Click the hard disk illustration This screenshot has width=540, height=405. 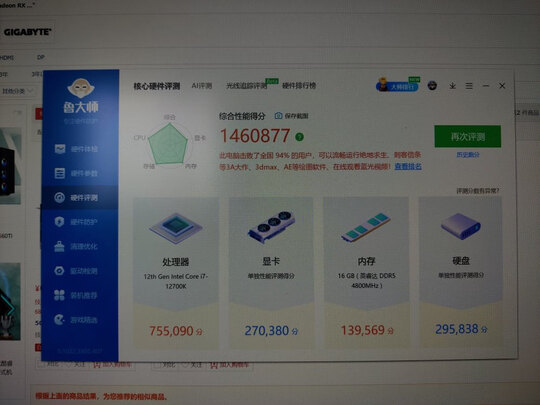coord(461,226)
